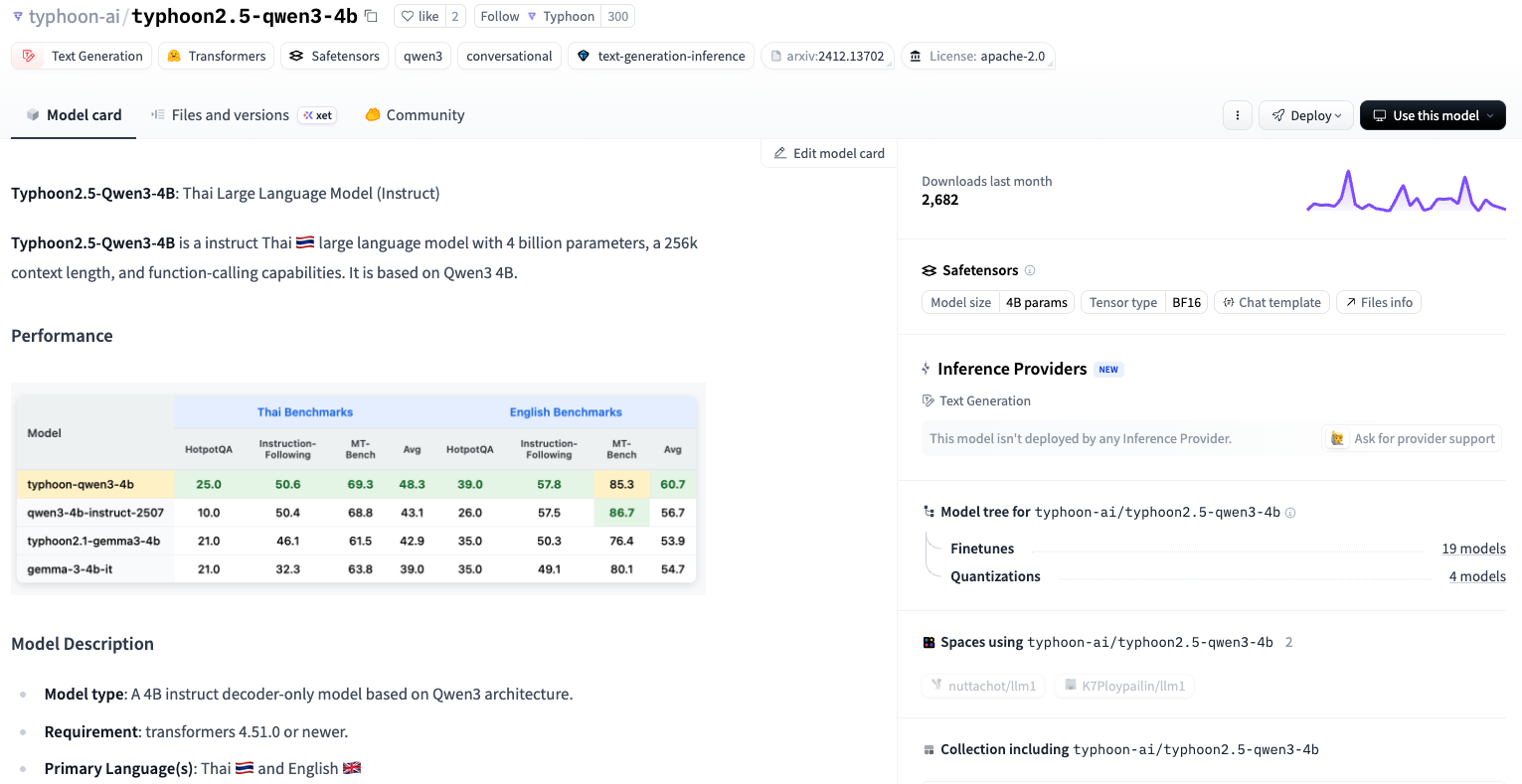The width and height of the screenshot is (1522, 784).
Task: Open the performance benchmark table image
Action: (x=358, y=489)
